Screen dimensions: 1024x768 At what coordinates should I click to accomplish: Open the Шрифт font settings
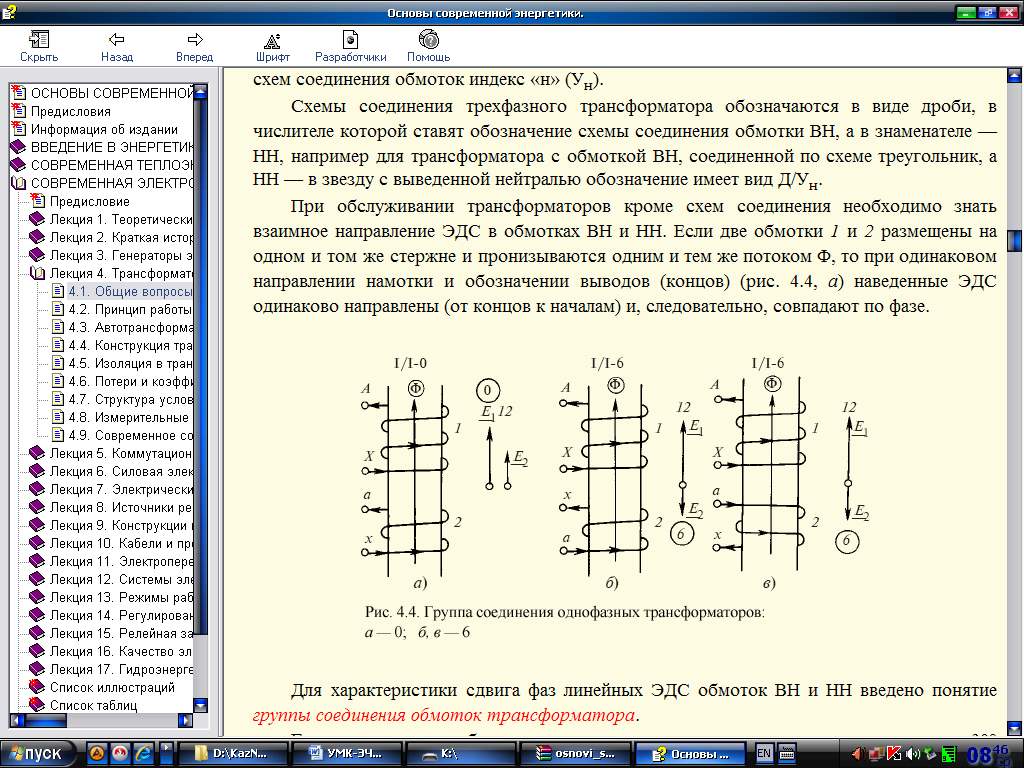click(x=272, y=46)
